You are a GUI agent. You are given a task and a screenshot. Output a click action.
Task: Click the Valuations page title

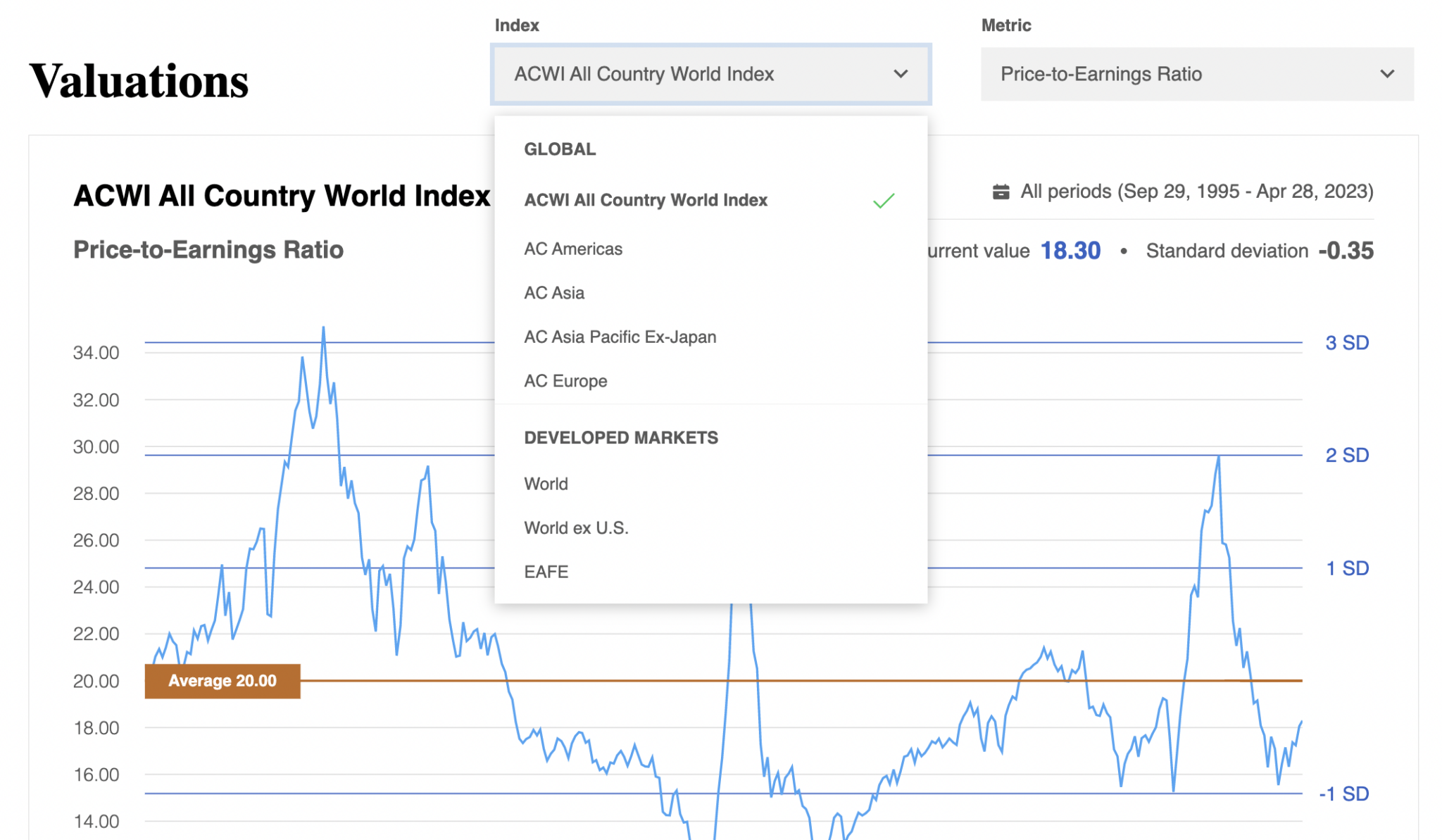point(139,80)
